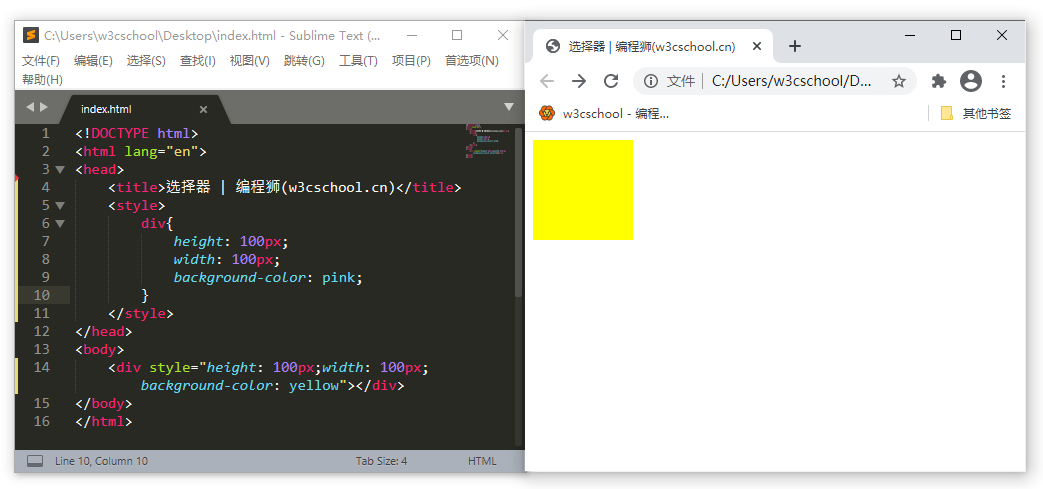This screenshot has width=1043, height=489.
Task: Toggle the Sublime side bar status icon
Action: 35,461
